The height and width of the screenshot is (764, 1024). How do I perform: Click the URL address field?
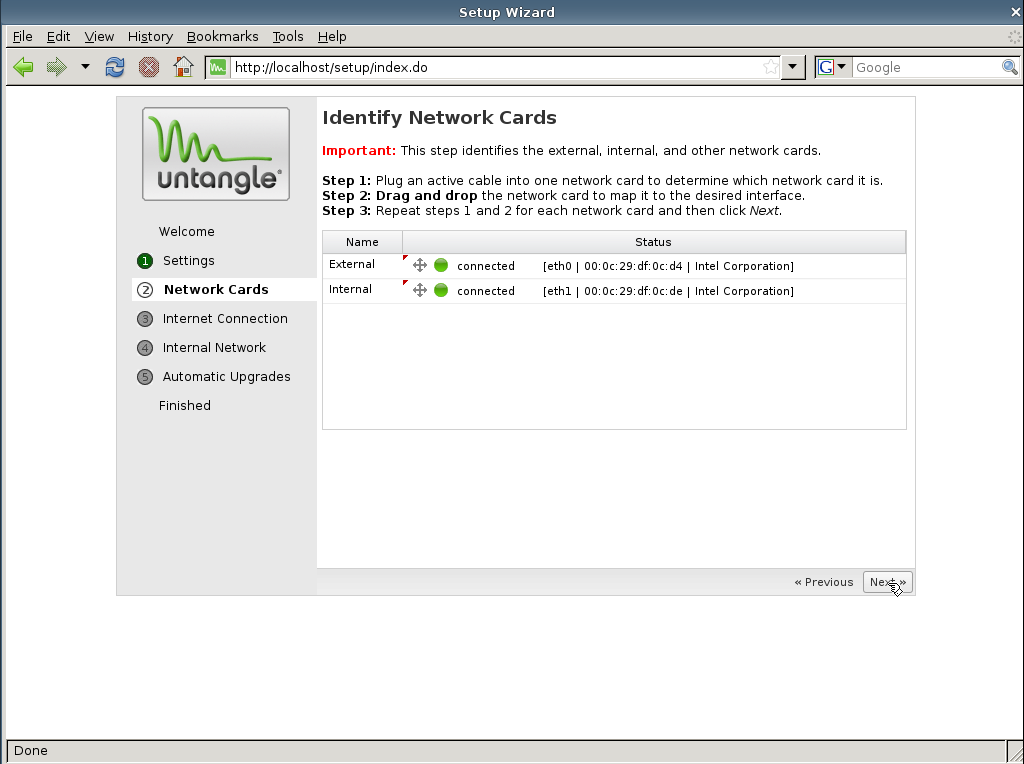tap(496, 67)
